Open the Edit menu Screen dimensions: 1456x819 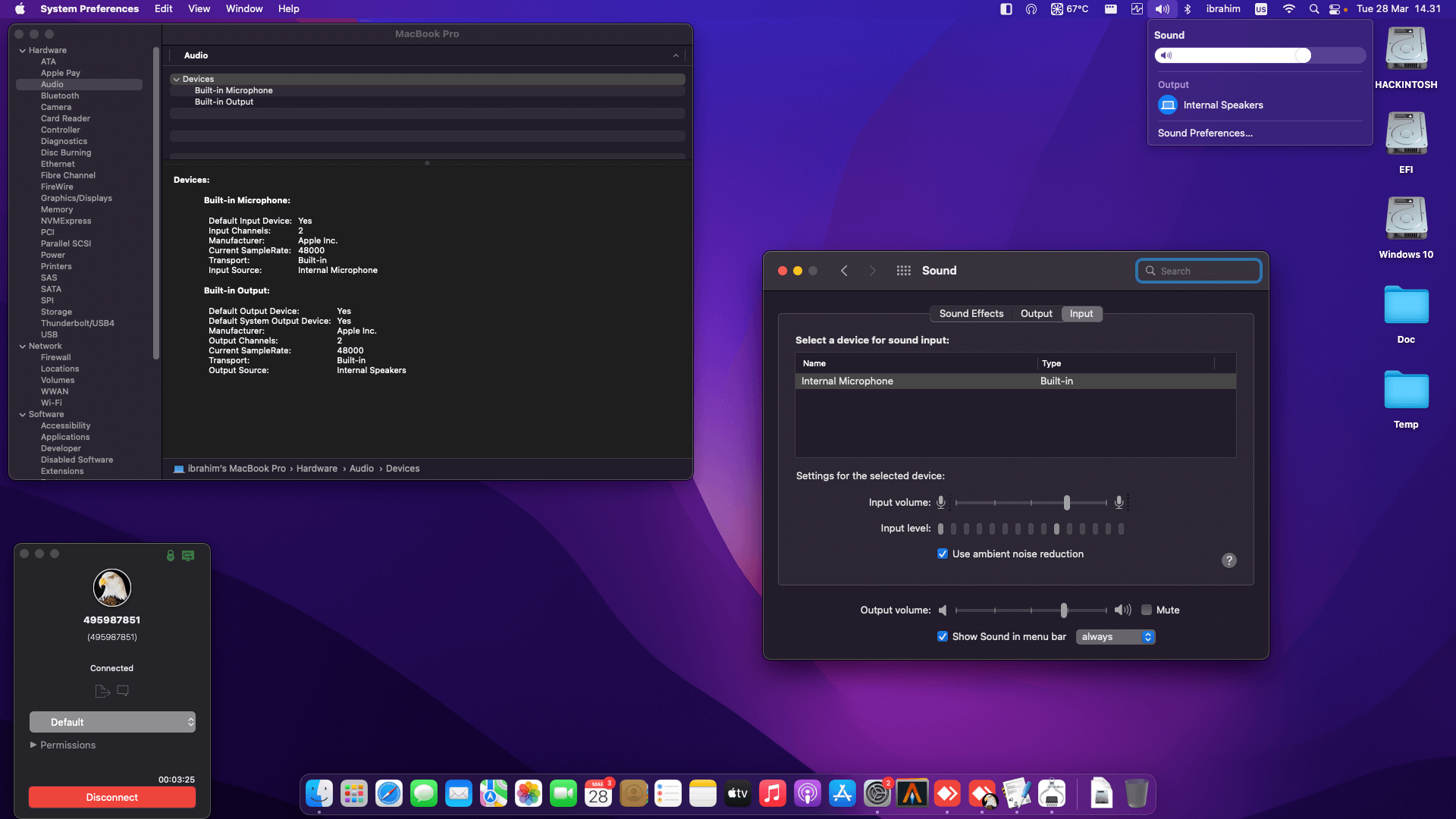[163, 9]
